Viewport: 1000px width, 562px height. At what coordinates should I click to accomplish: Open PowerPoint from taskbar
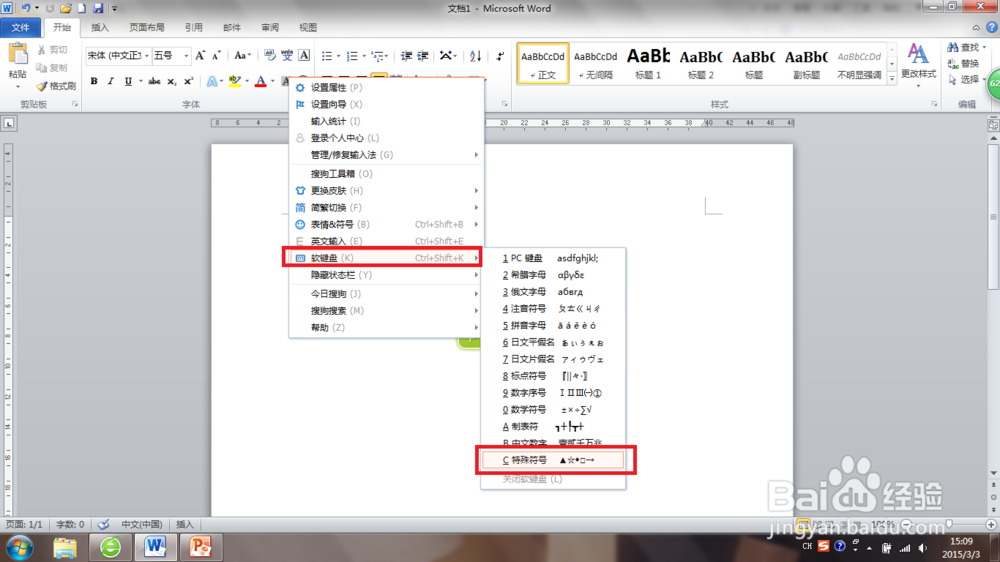(200, 547)
